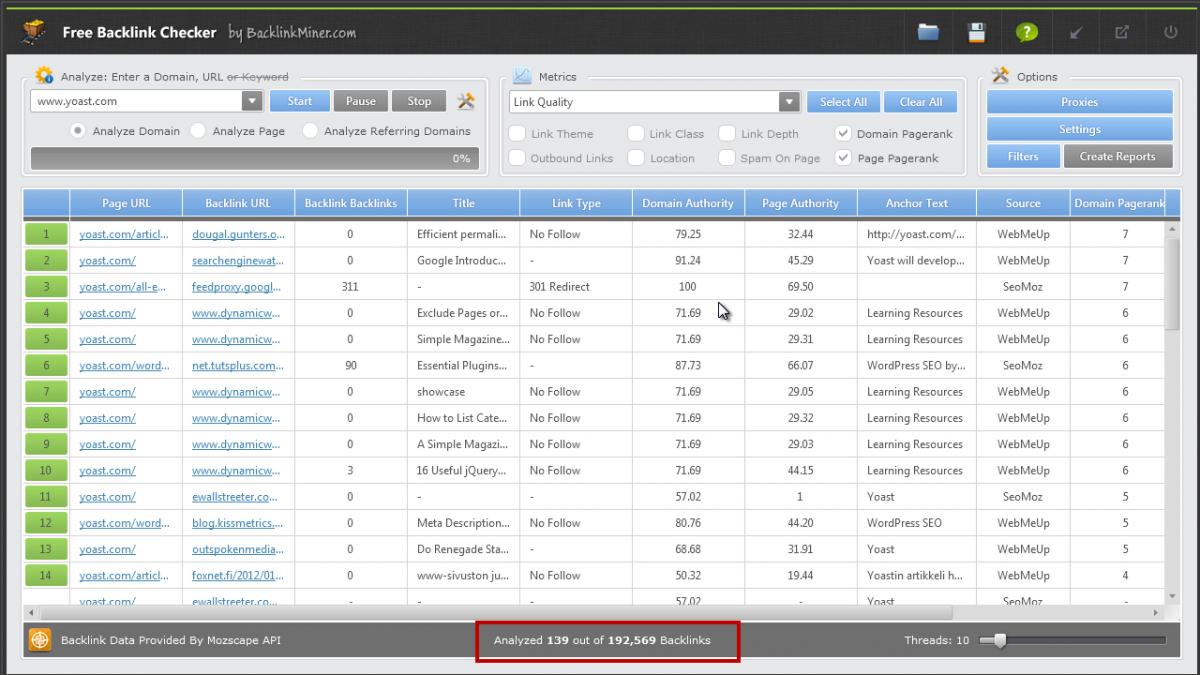Select row number 3 green cell

point(46,286)
